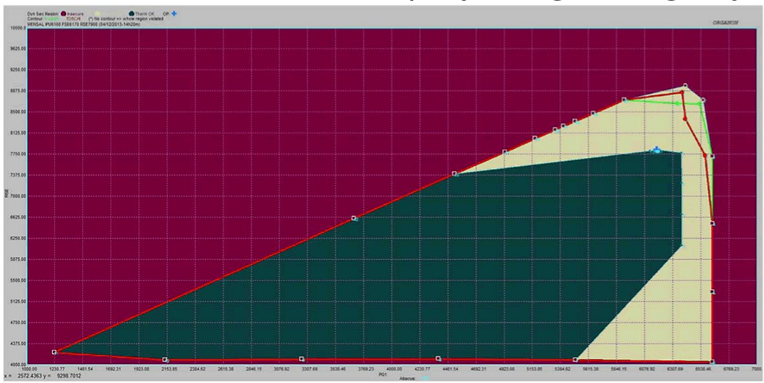Select bottom boundary point near PG1 3307.69
This screenshot has width=764, height=383.
coord(302,359)
